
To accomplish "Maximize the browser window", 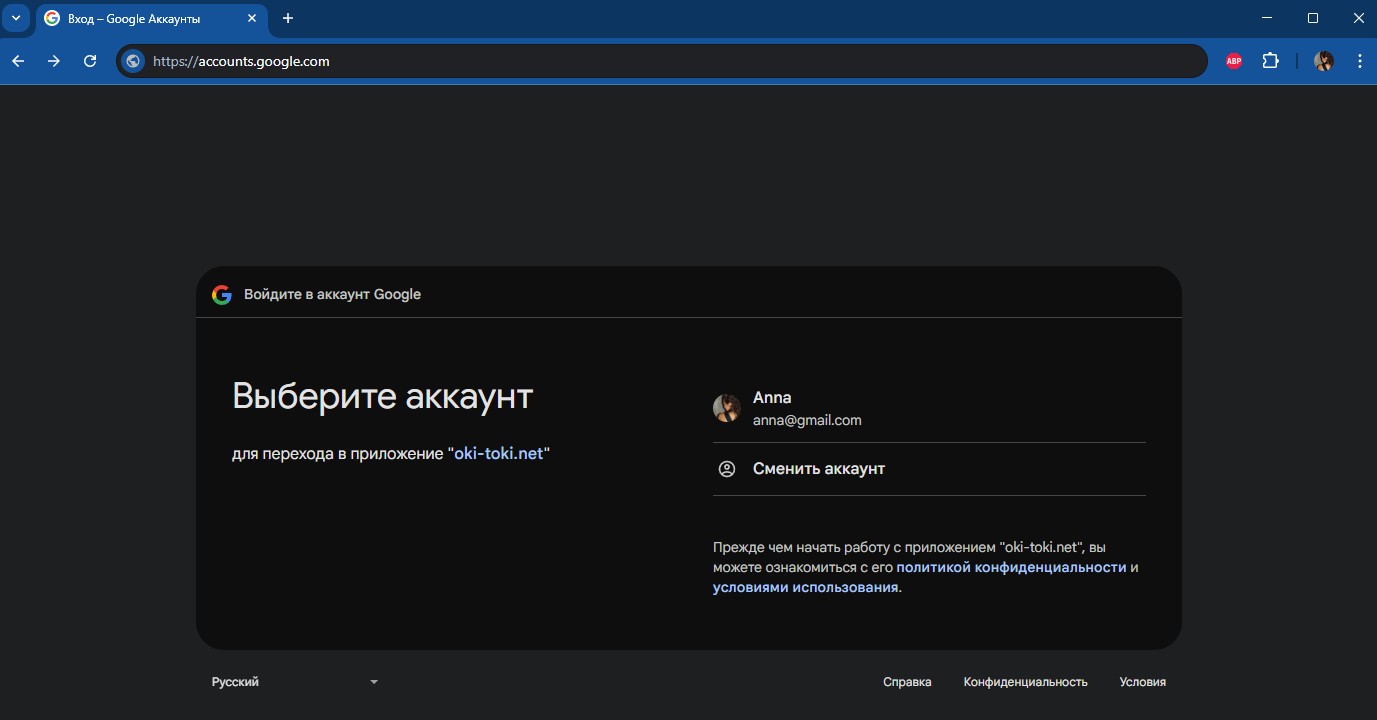I will 1313,18.
